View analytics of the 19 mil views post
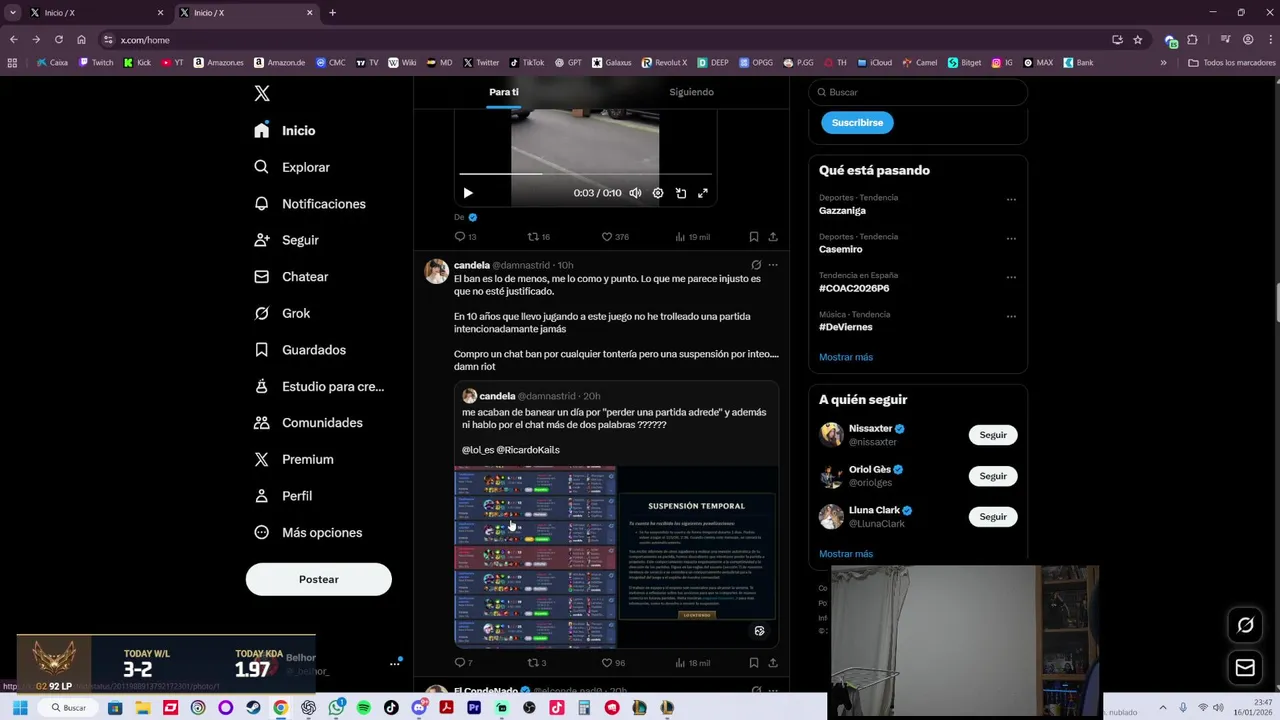The width and height of the screenshot is (1280, 720). (692, 237)
